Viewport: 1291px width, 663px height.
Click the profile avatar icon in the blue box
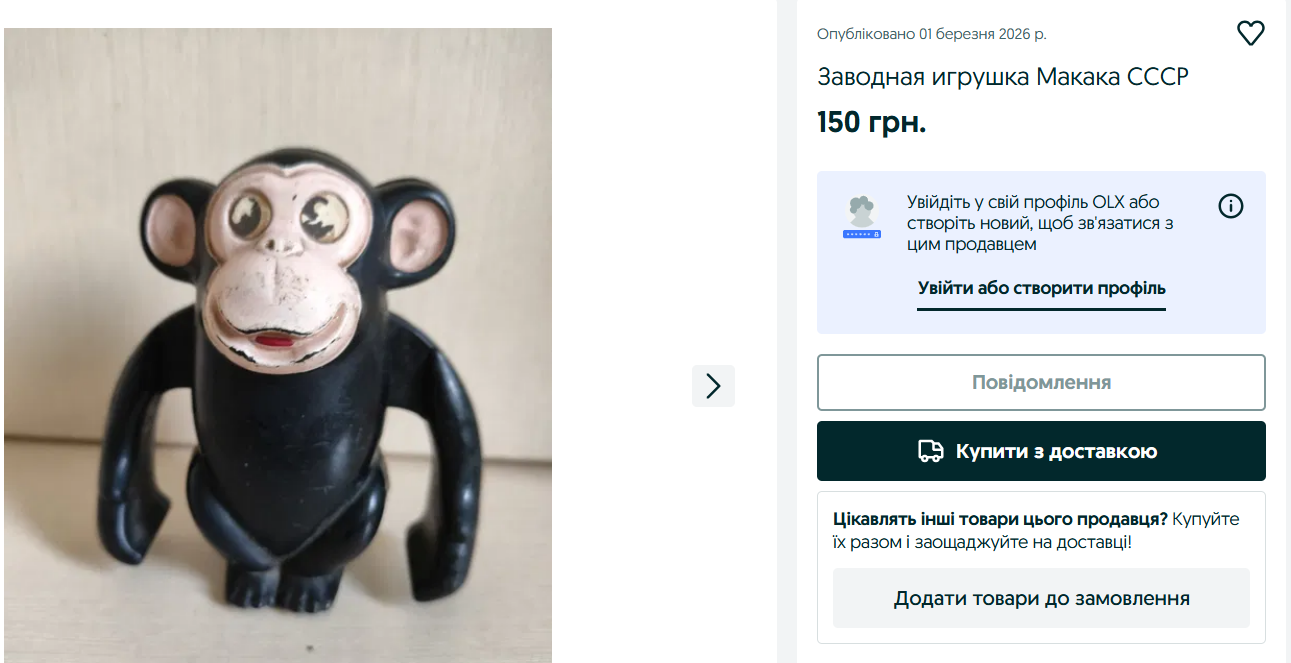(861, 217)
